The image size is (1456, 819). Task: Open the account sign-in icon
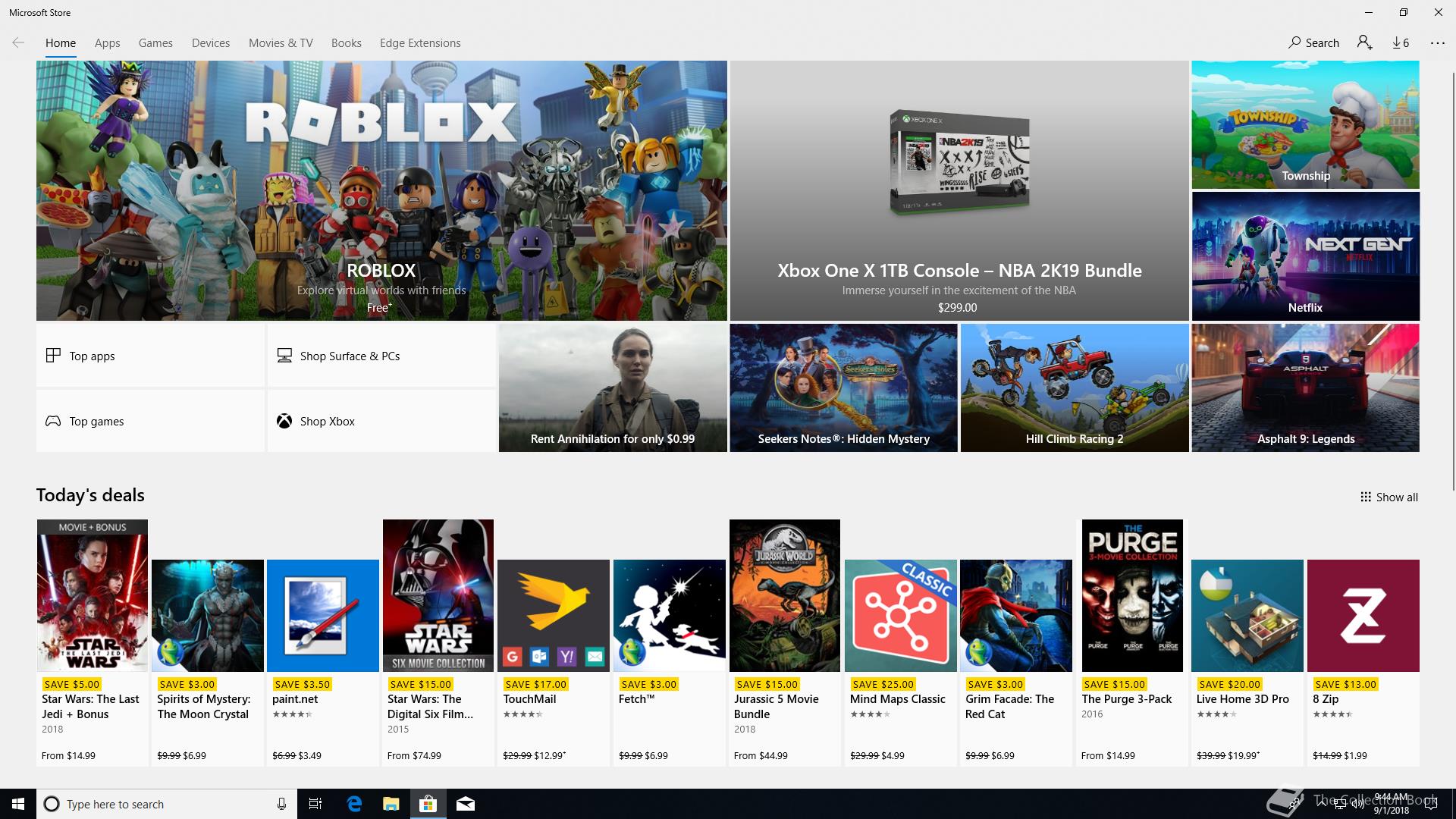click(x=1365, y=43)
